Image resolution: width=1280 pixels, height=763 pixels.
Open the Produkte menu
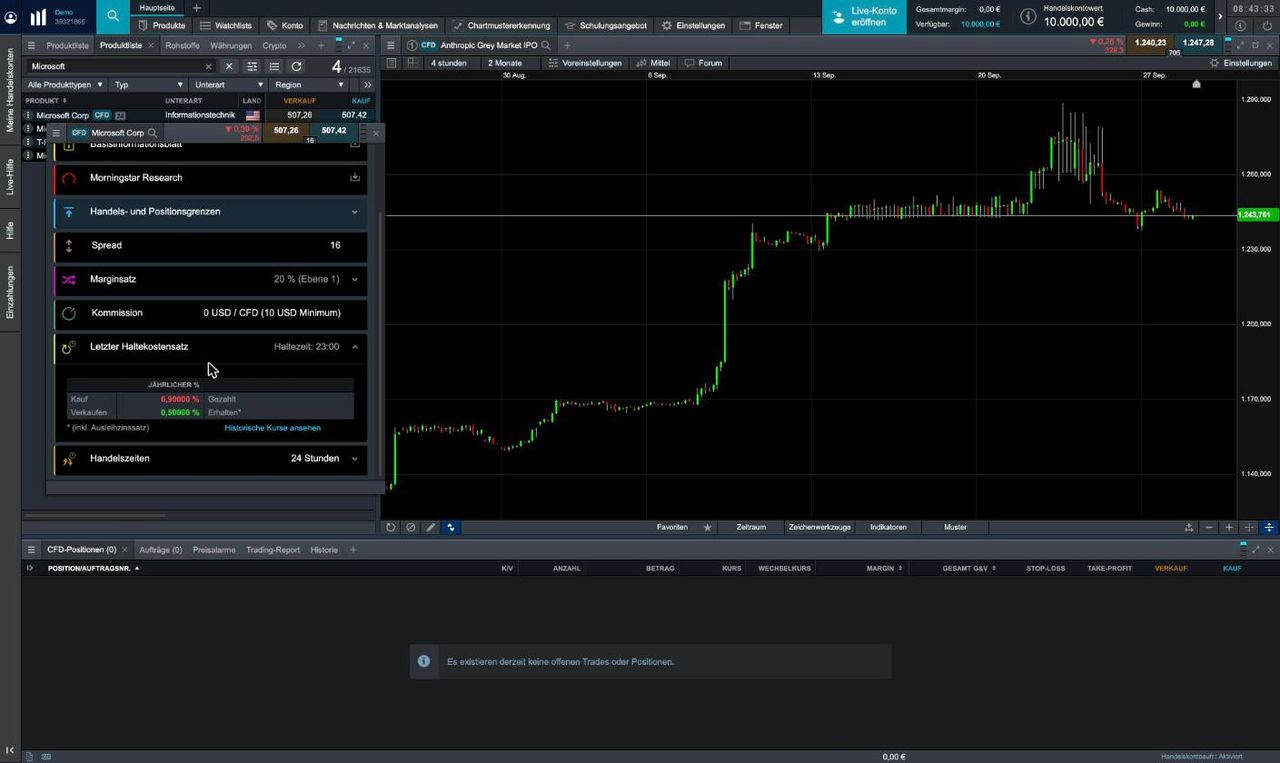click(161, 25)
